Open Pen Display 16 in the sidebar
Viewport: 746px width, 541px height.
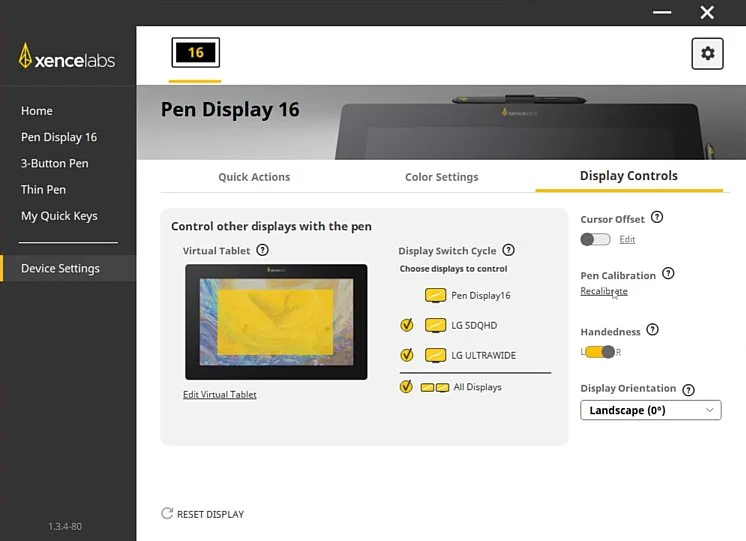coord(59,137)
